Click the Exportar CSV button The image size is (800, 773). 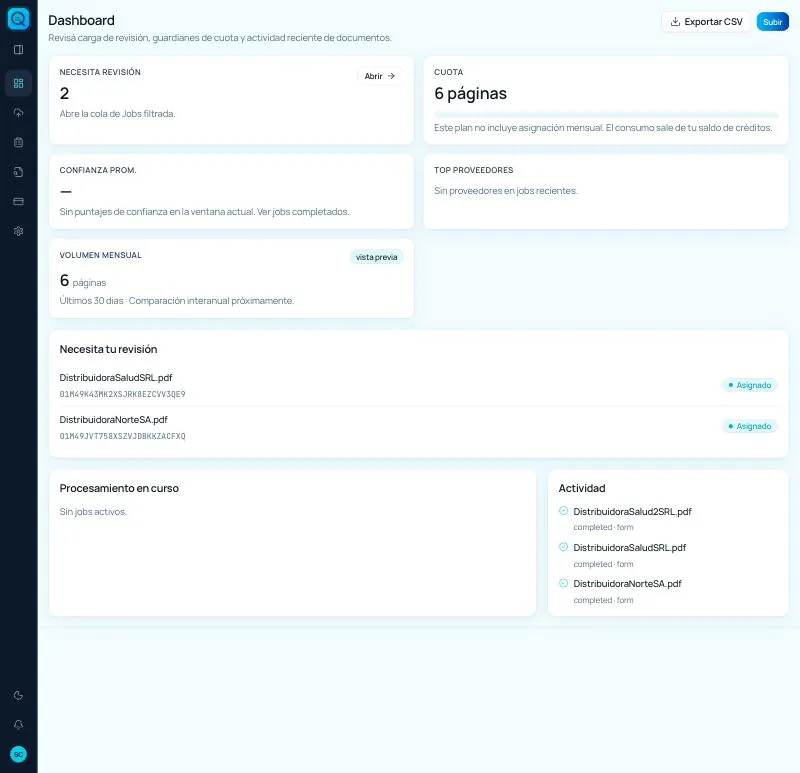[706, 21]
